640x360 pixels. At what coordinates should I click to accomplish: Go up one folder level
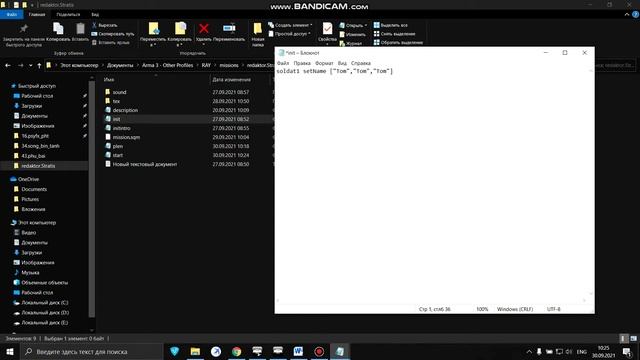click(39, 65)
